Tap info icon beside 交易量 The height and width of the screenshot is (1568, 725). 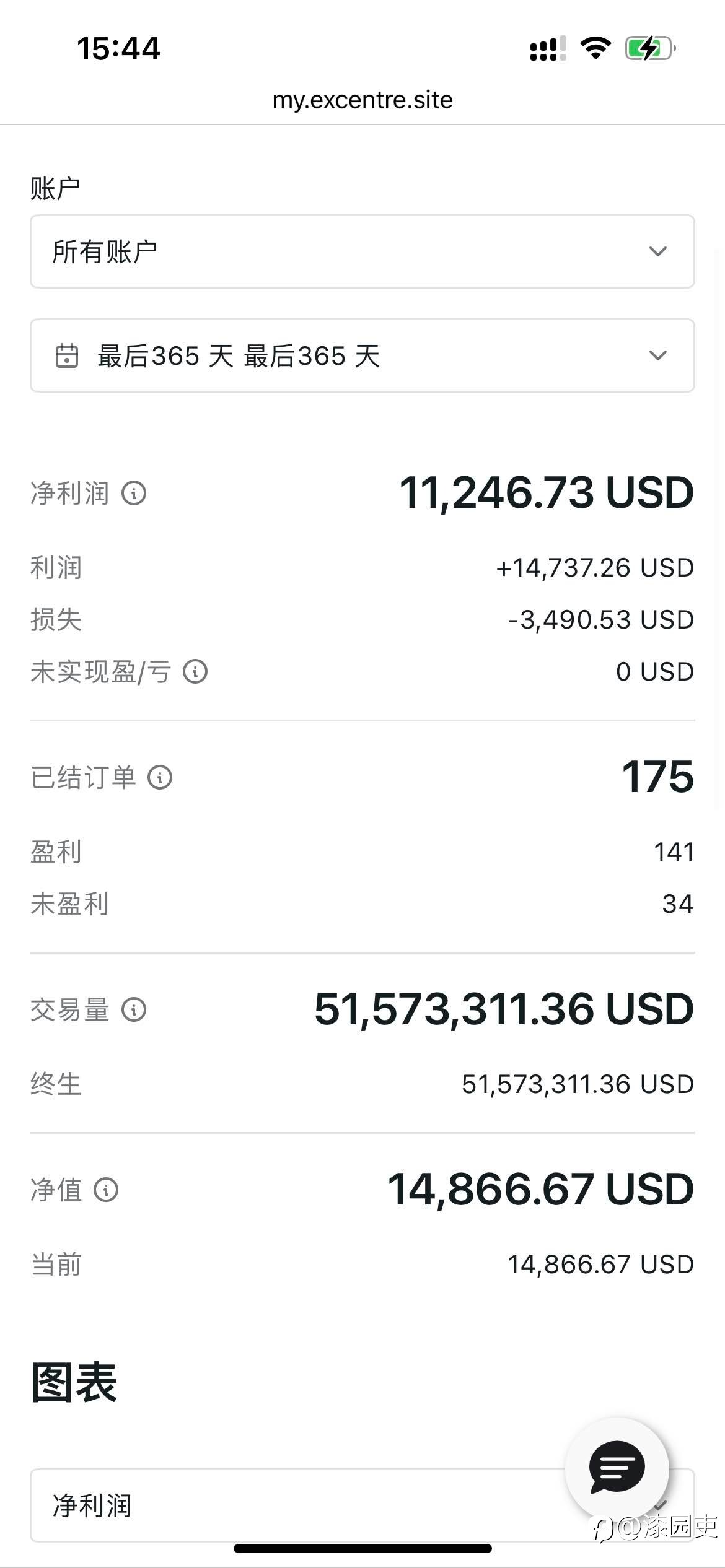[134, 1009]
